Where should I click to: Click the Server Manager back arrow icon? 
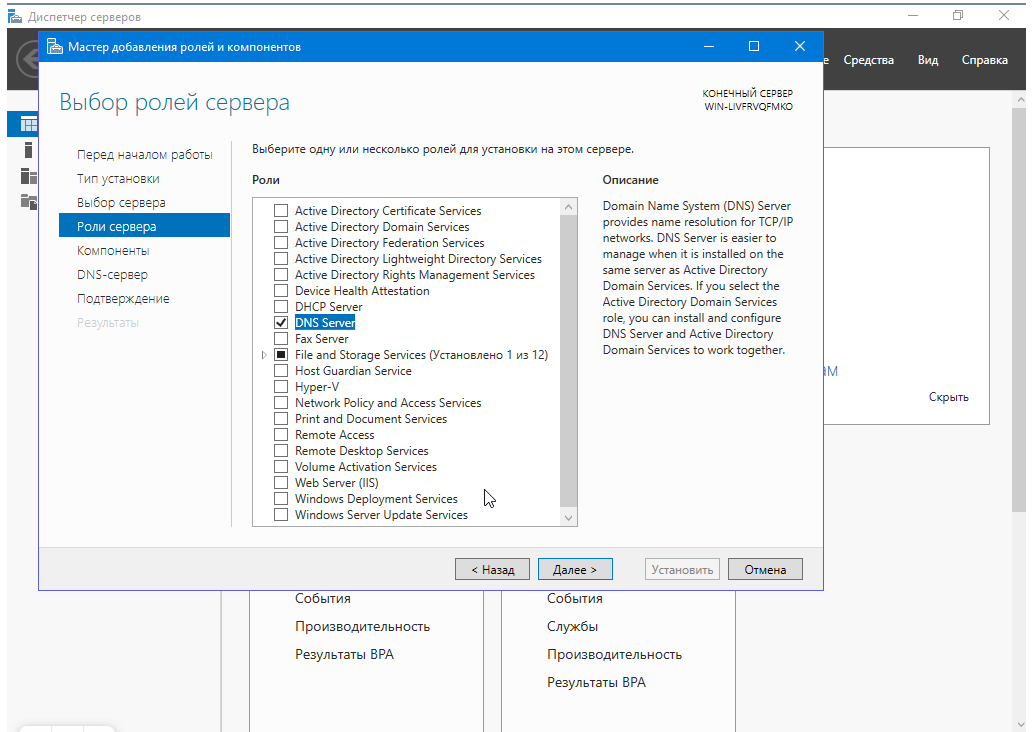pos(28,60)
